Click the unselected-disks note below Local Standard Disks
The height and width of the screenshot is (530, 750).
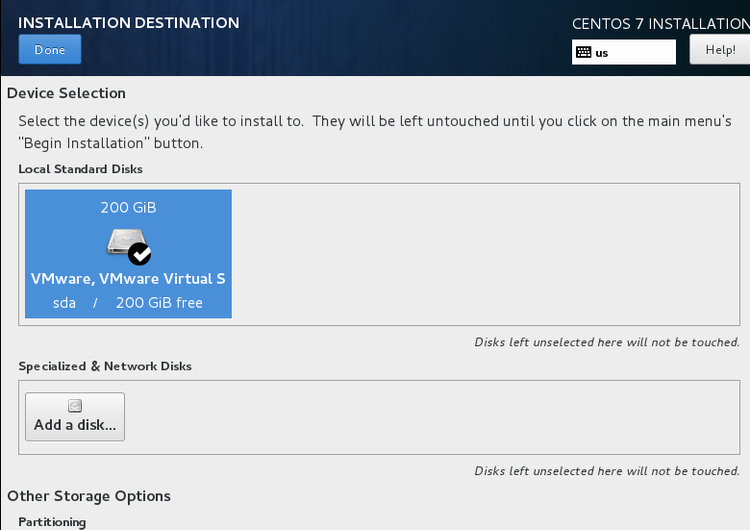tap(607, 342)
